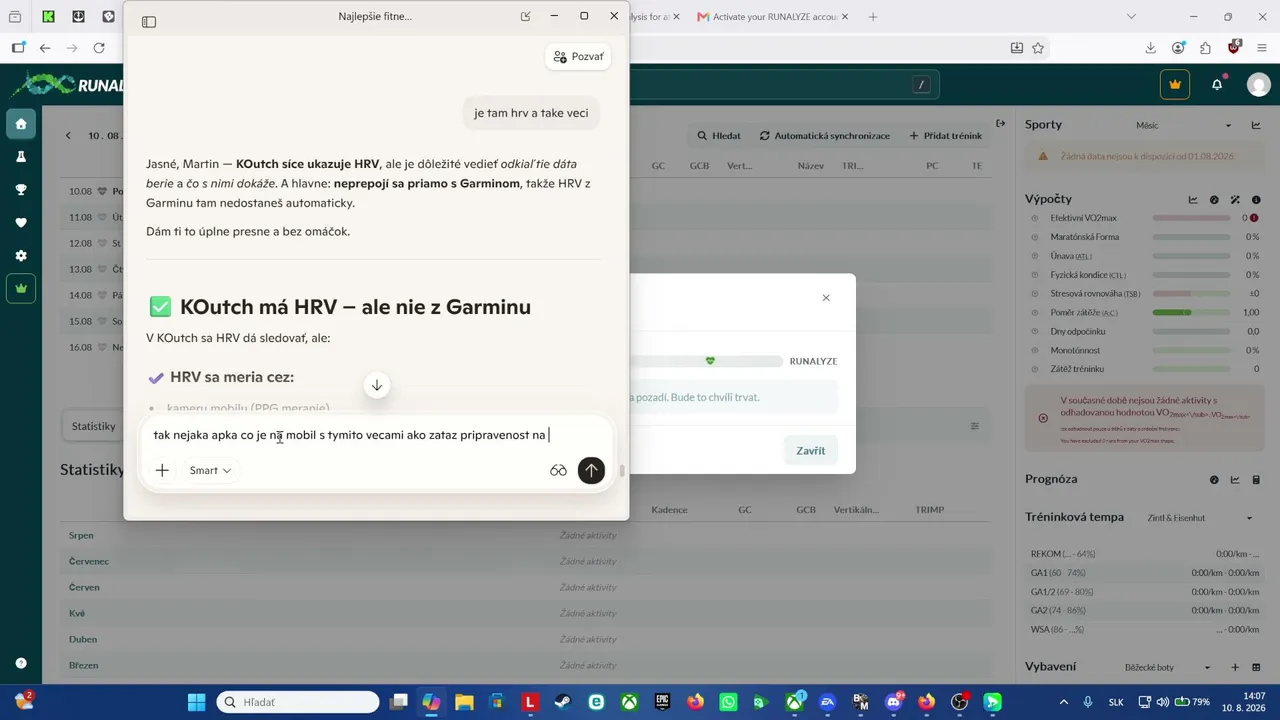Show hidden system tray icons

(x=1063, y=702)
